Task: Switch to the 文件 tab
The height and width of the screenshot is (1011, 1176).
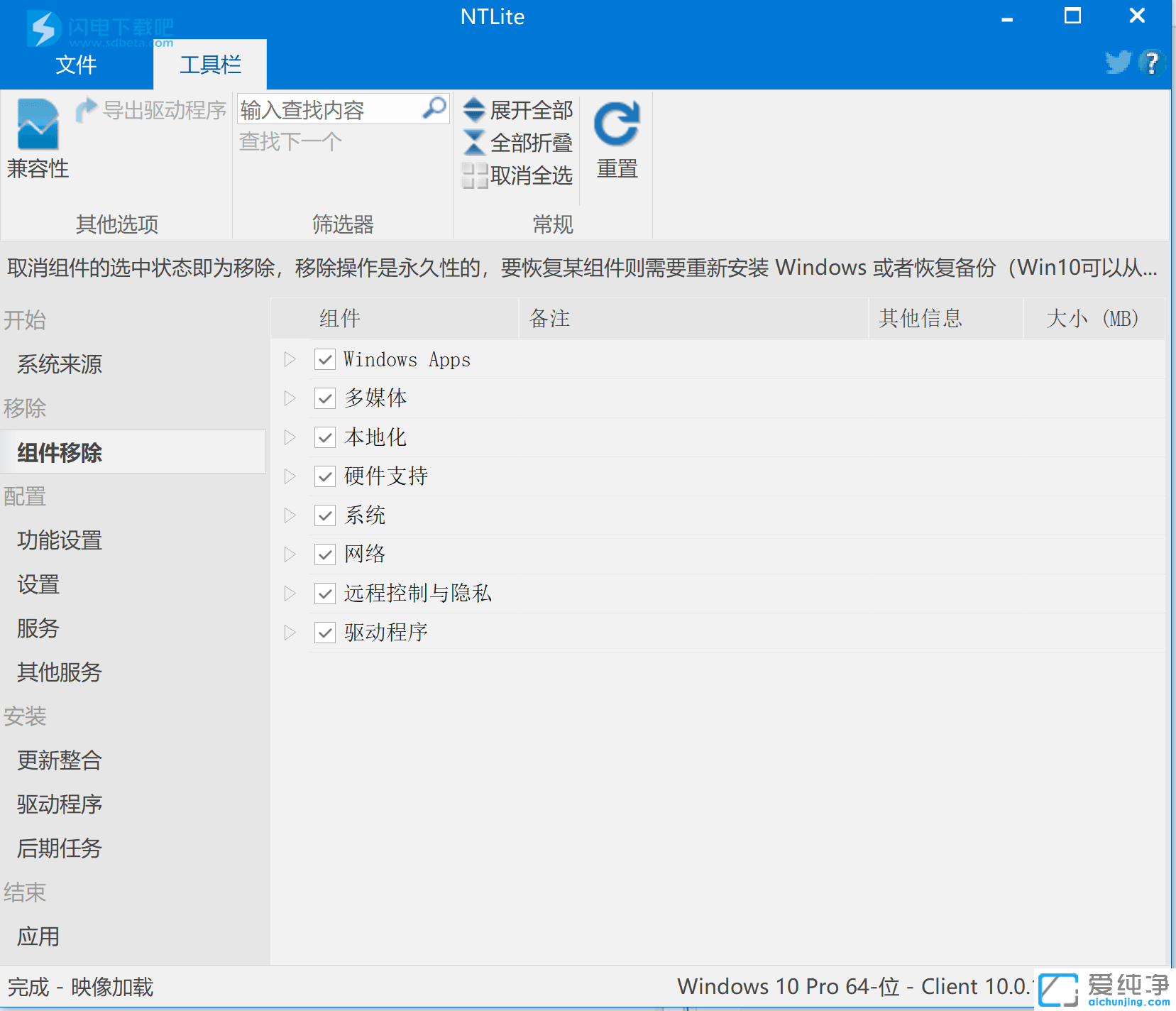Action: coord(76,65)
